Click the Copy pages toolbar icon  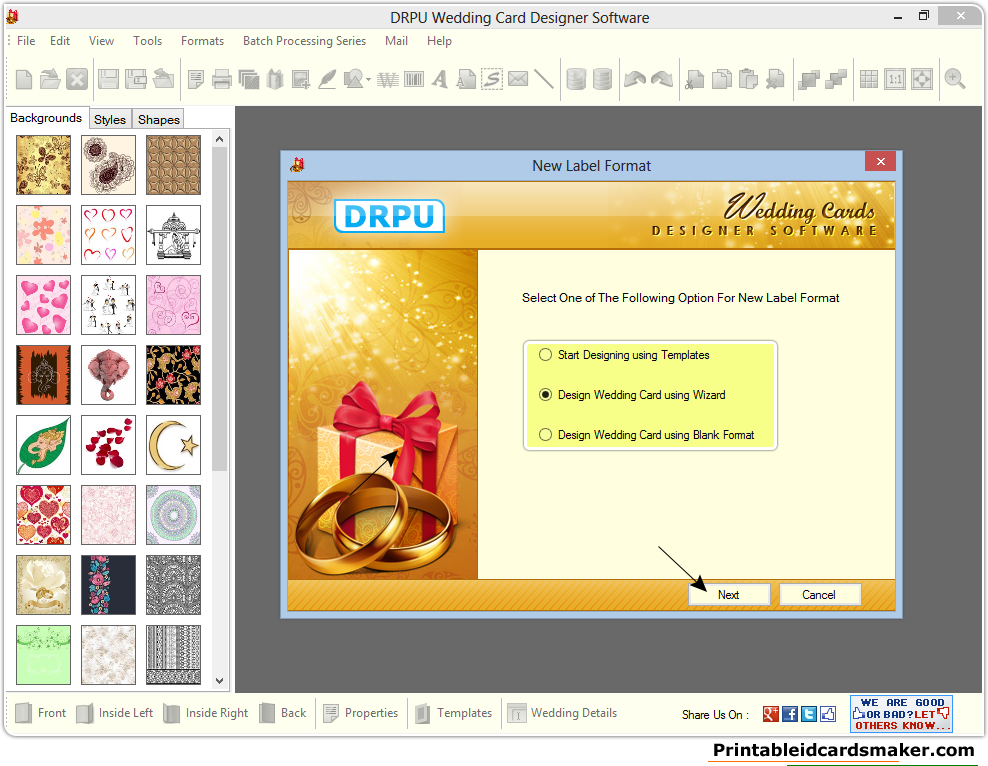(x=721, y=79)
